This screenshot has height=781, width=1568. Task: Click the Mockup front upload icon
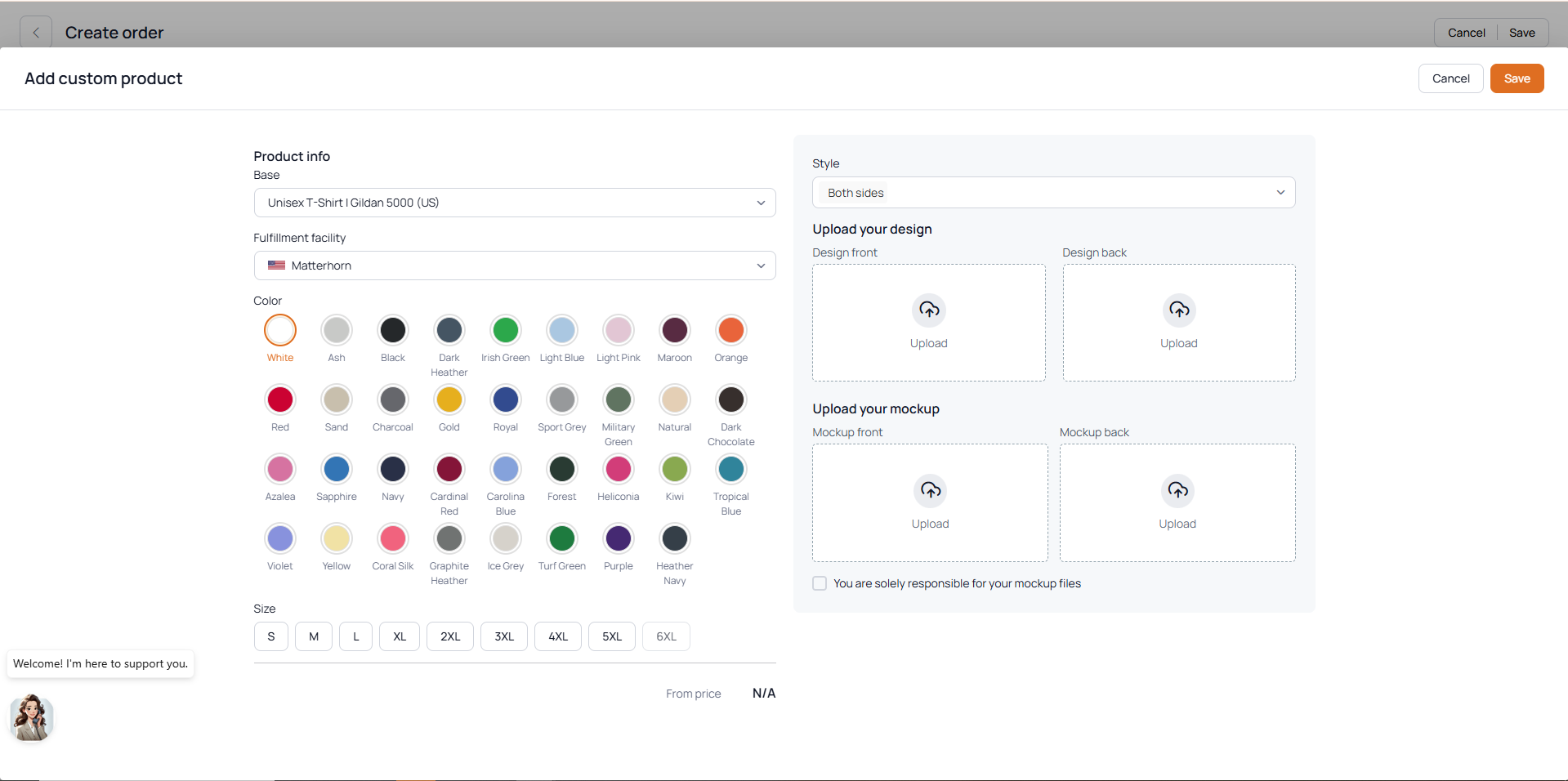930,490
